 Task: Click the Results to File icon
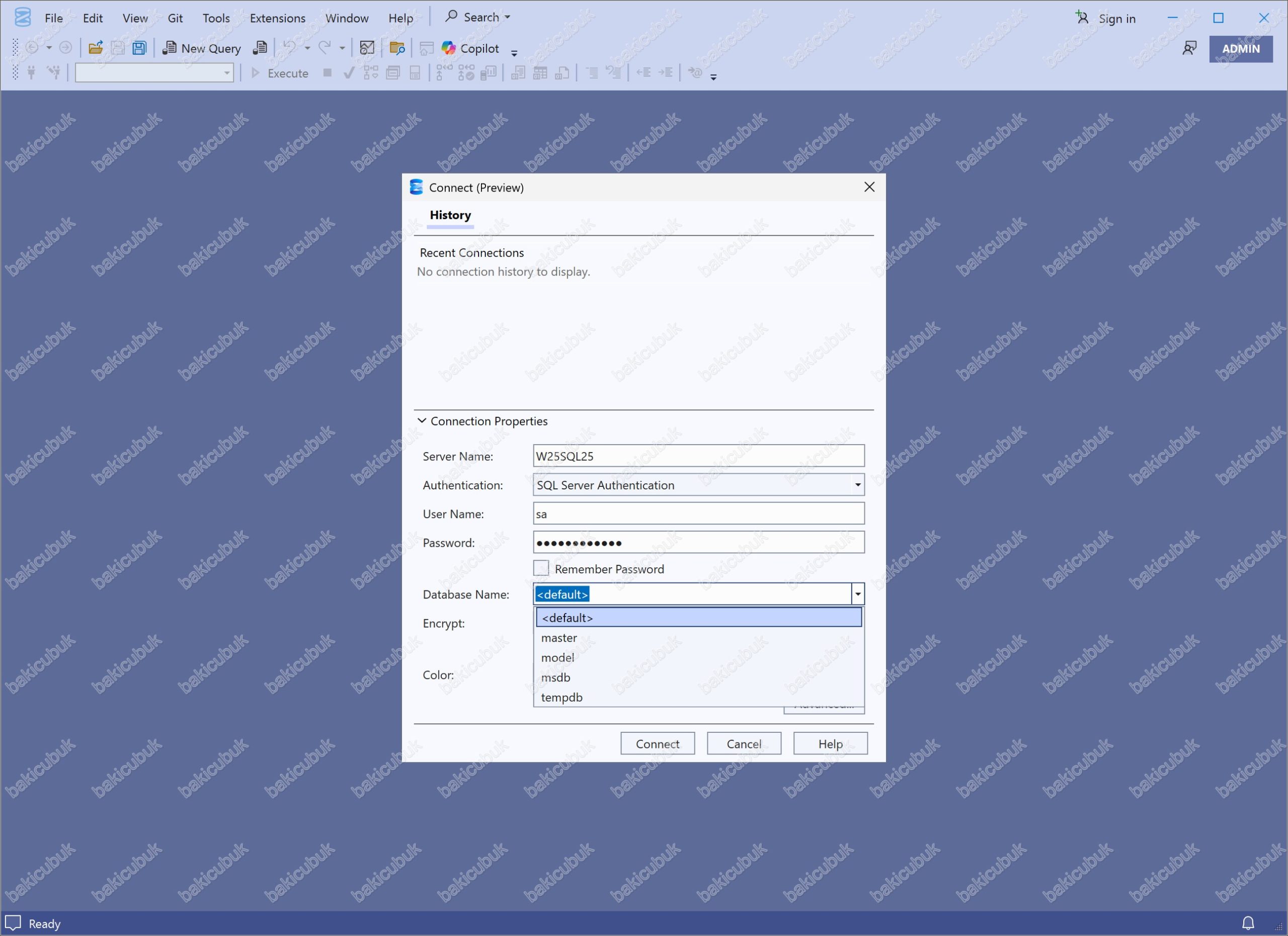(x=562, y=72)
